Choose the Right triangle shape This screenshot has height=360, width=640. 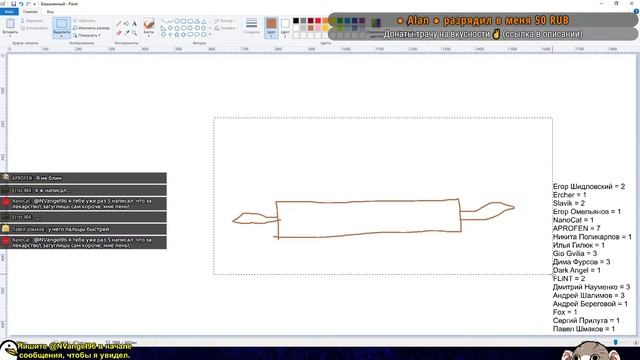tap(163, 28)
